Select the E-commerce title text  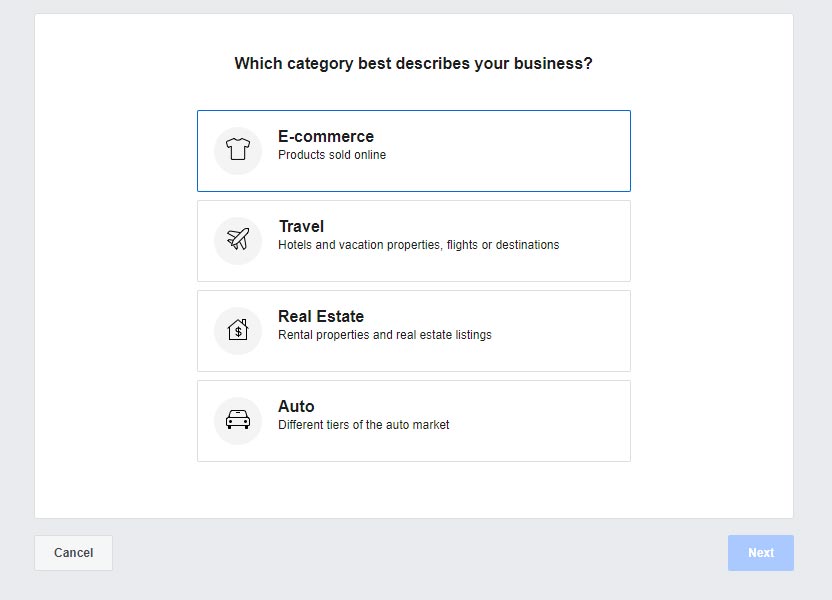(326, 136)
